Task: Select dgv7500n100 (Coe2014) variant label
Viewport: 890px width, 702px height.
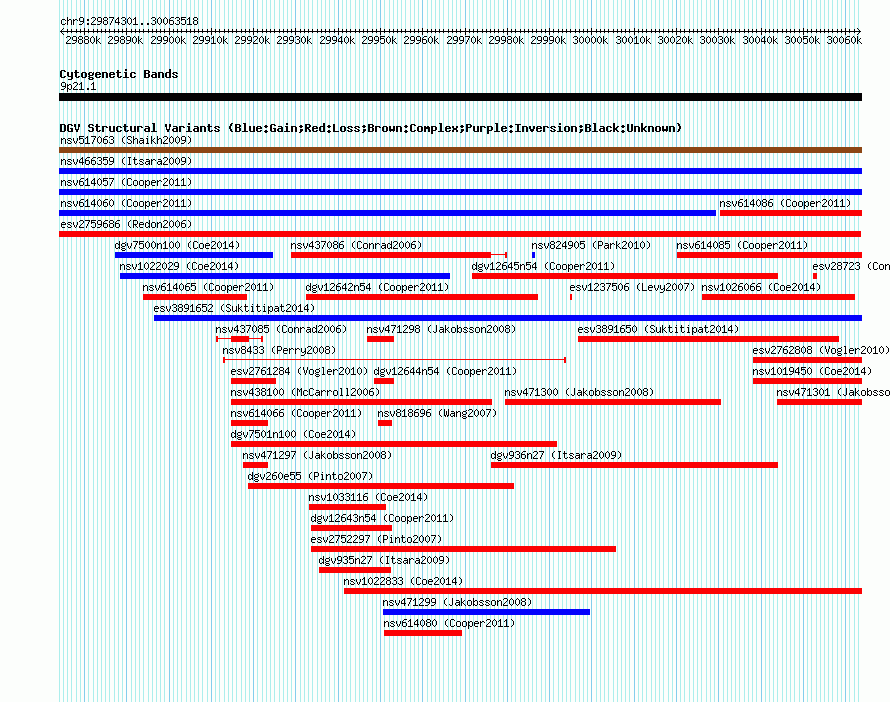Action: 177,245
